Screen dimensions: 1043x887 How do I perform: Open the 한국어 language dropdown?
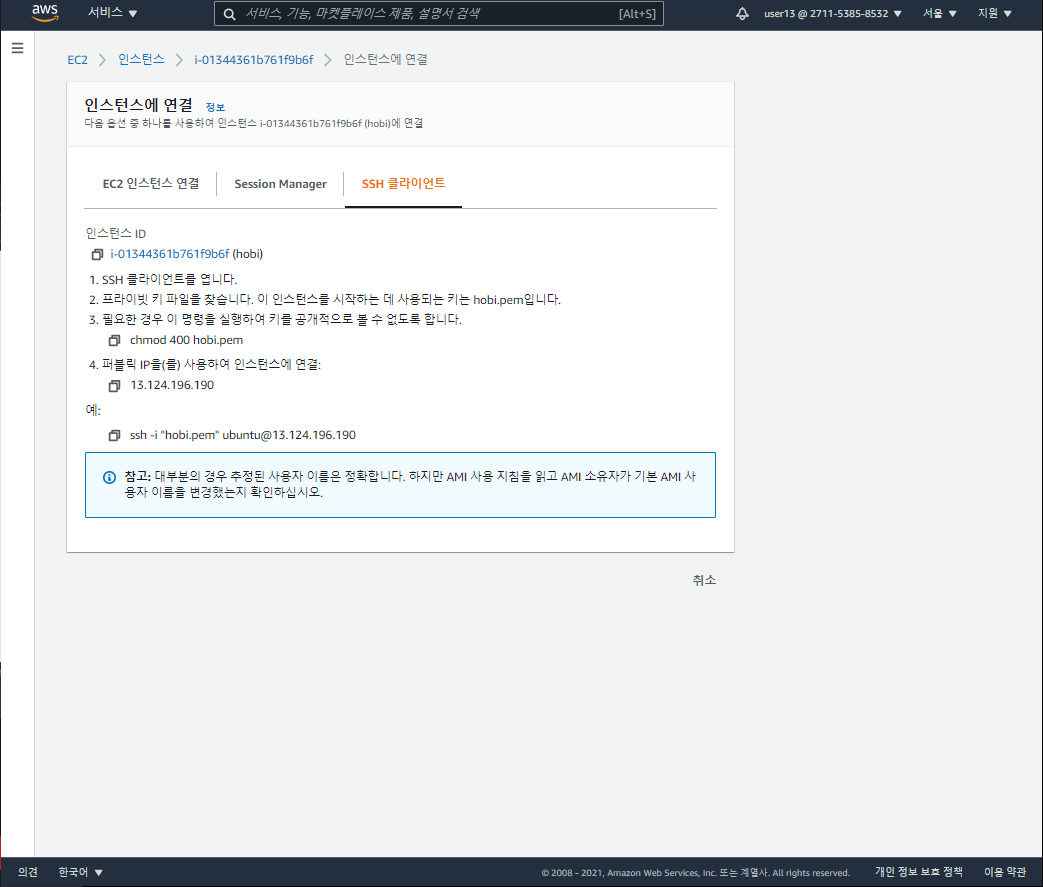(x=80, y=872)
